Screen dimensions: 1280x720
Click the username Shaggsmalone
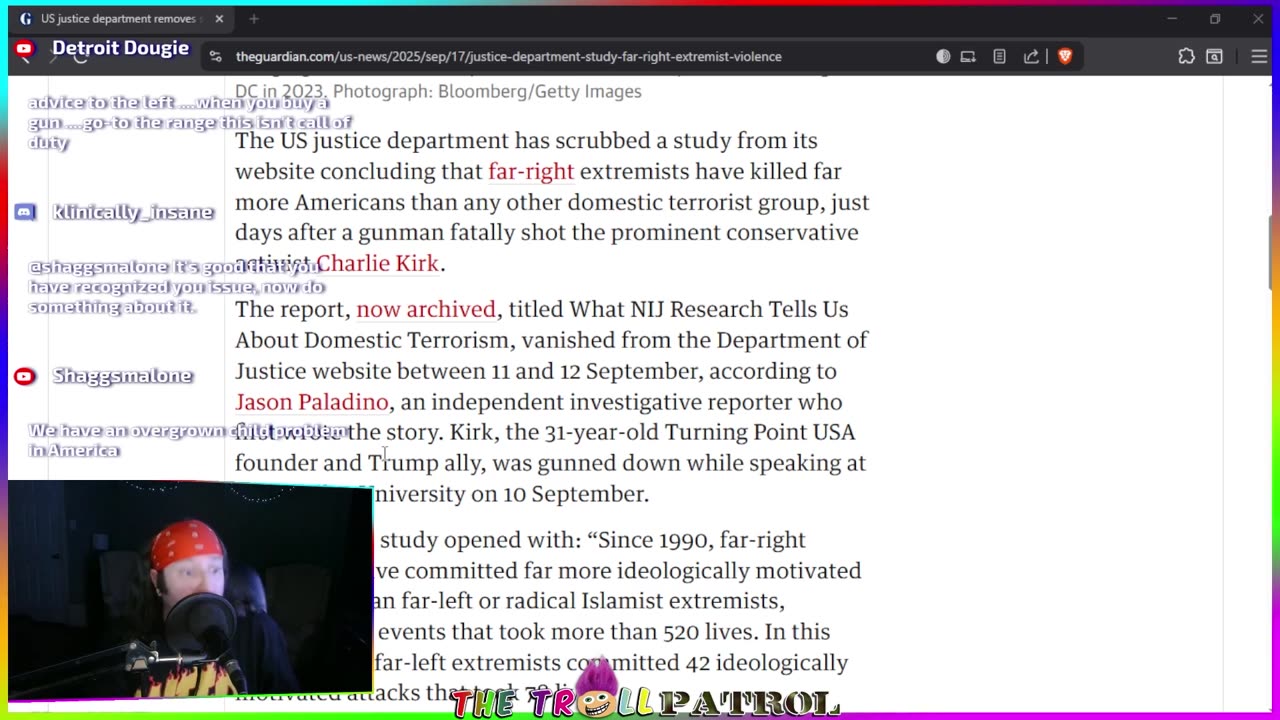click(123, 376)
